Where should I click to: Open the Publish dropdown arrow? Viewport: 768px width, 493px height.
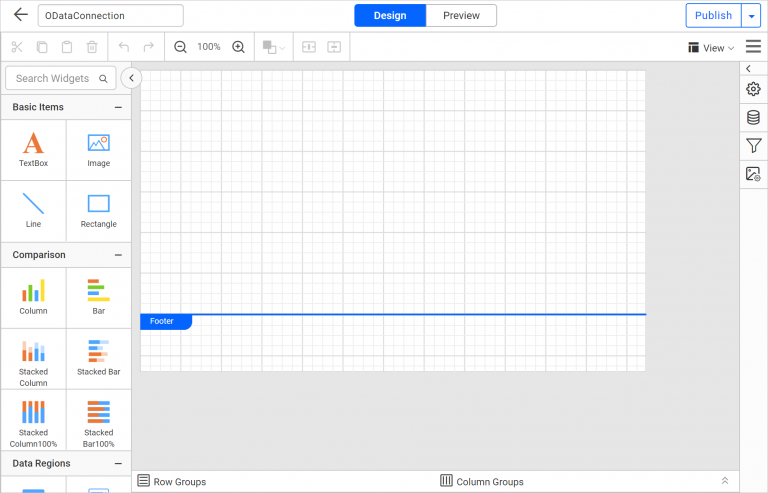click(751, 16)
